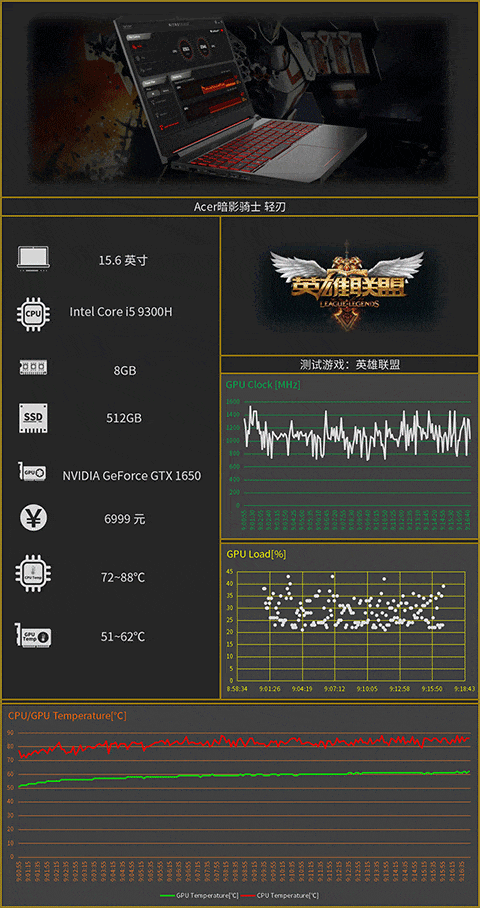Screen dimensions: 480x908
Task: Click the red CPU Temperature legend entry
Action: (x=276, y=896)
